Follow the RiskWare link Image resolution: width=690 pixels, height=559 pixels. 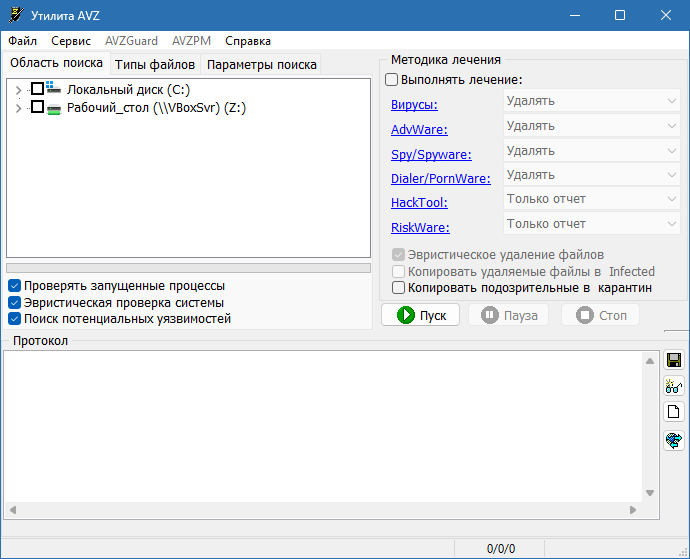click(x=420, y=228)
